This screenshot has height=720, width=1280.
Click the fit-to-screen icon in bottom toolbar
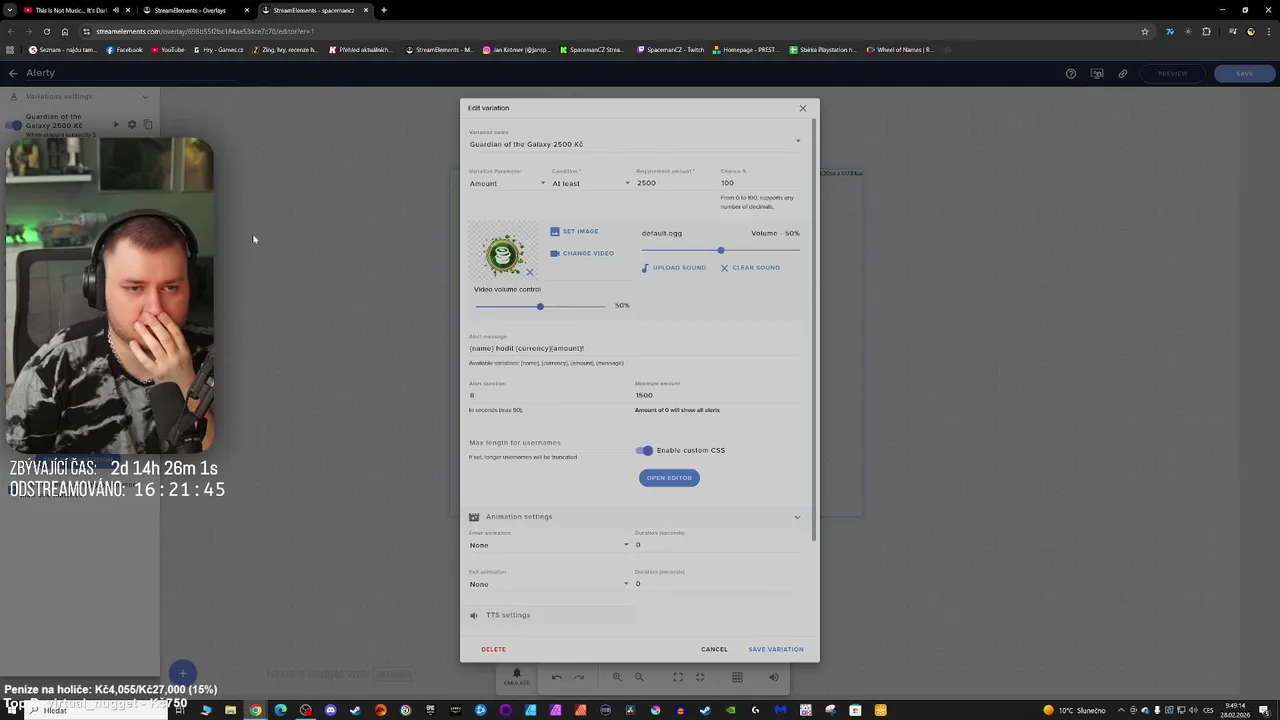point(678,677)
